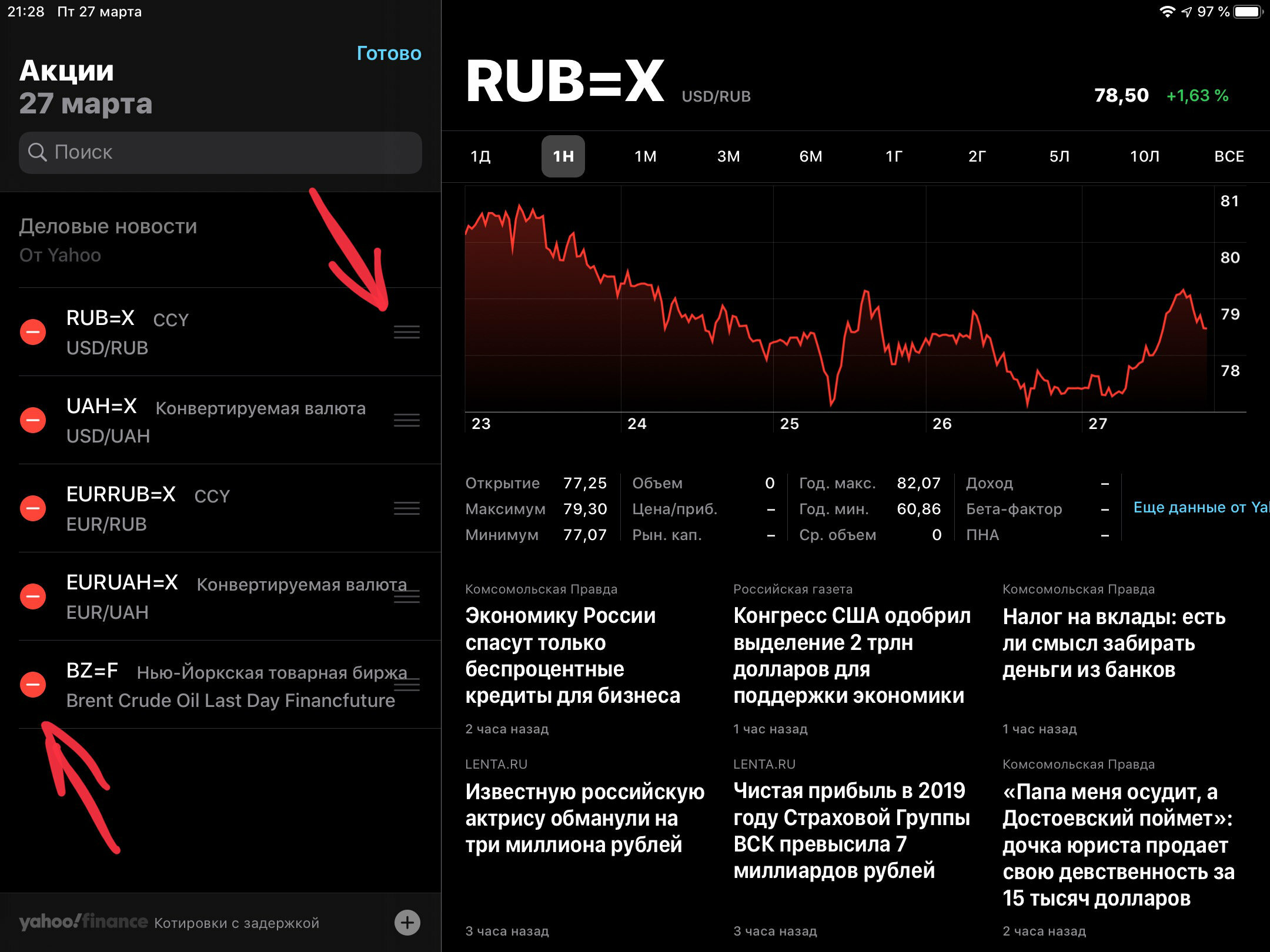
Task: Tap the reorder handle on EURUAH=X row
Action: point(407,596)
